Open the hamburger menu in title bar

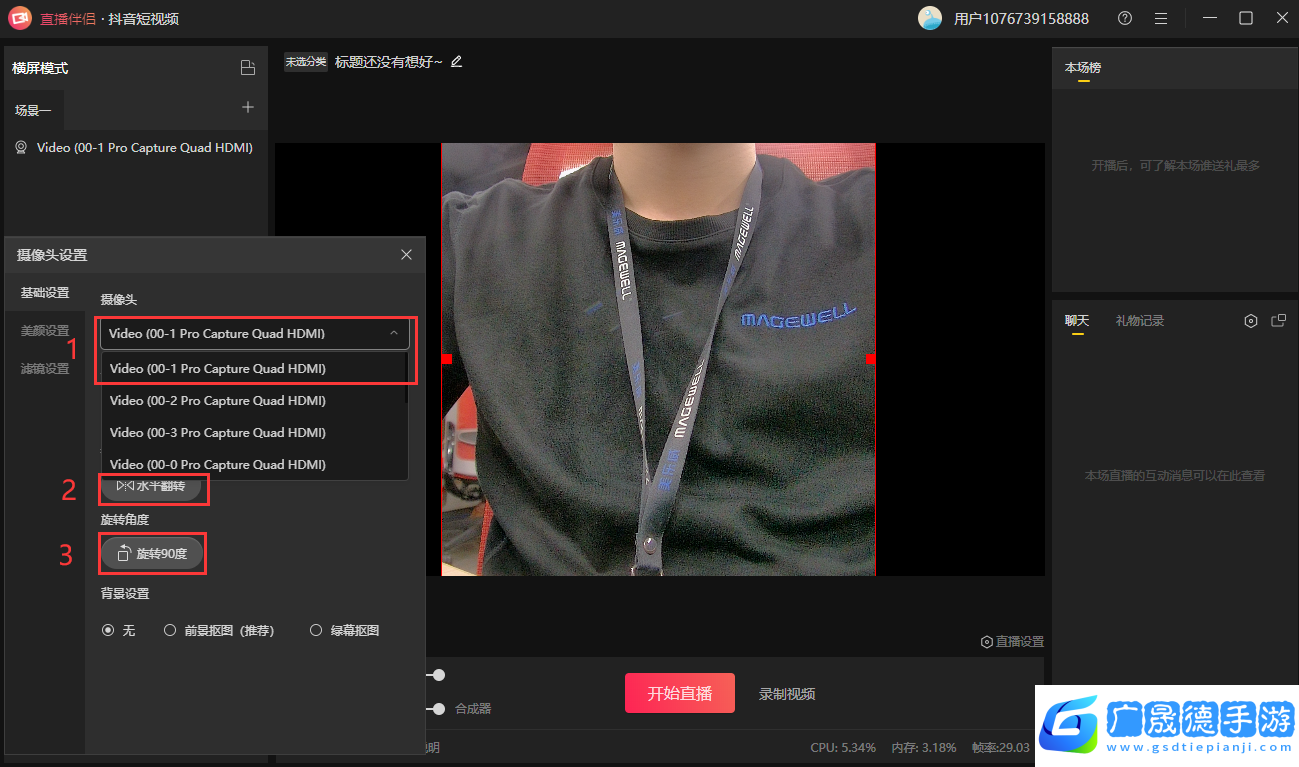pos(1160,18)
